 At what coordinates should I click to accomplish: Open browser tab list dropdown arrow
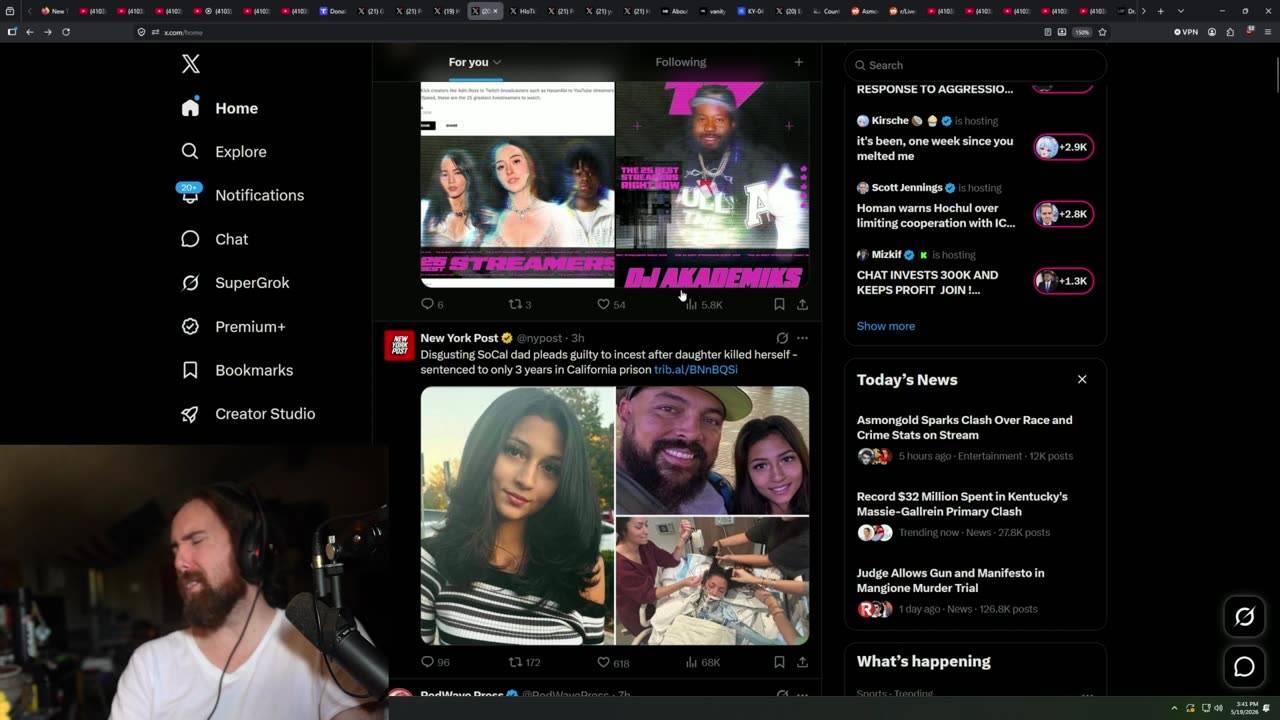coord(1180,11)
